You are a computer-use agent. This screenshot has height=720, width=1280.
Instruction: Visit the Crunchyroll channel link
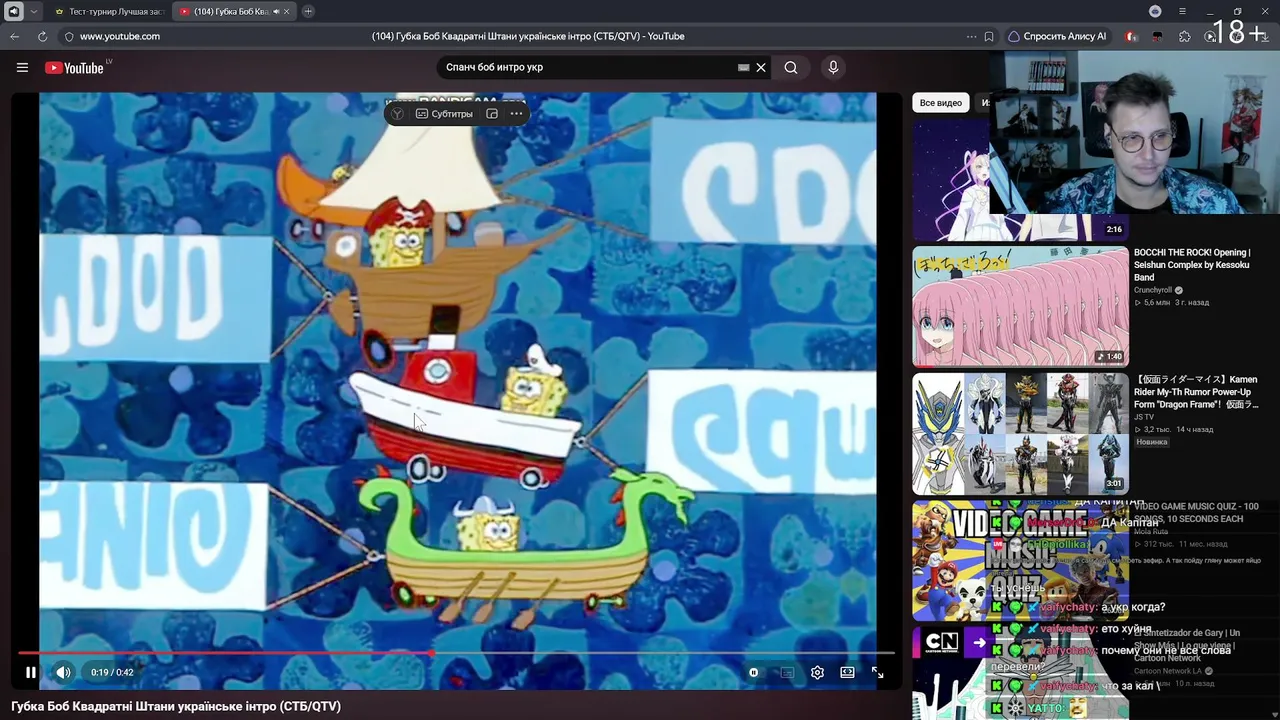tap(1152, 290)
